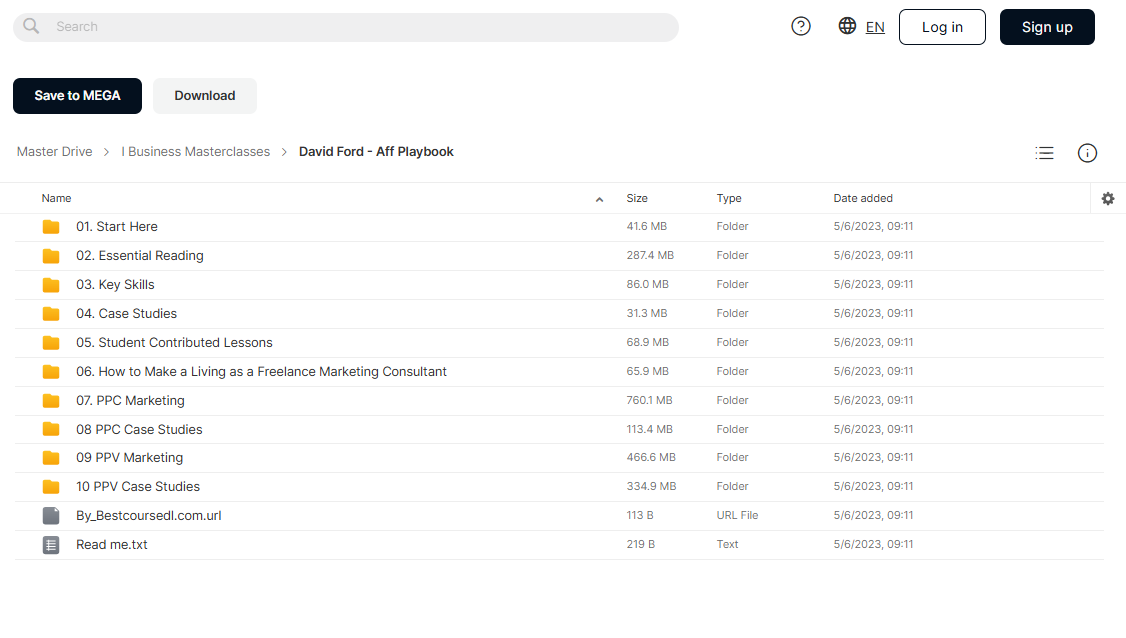Viewport: 1126px width, 638px height.
Task: Go to I Business Masterclasses breadcrumb
Action: point(195,152)
